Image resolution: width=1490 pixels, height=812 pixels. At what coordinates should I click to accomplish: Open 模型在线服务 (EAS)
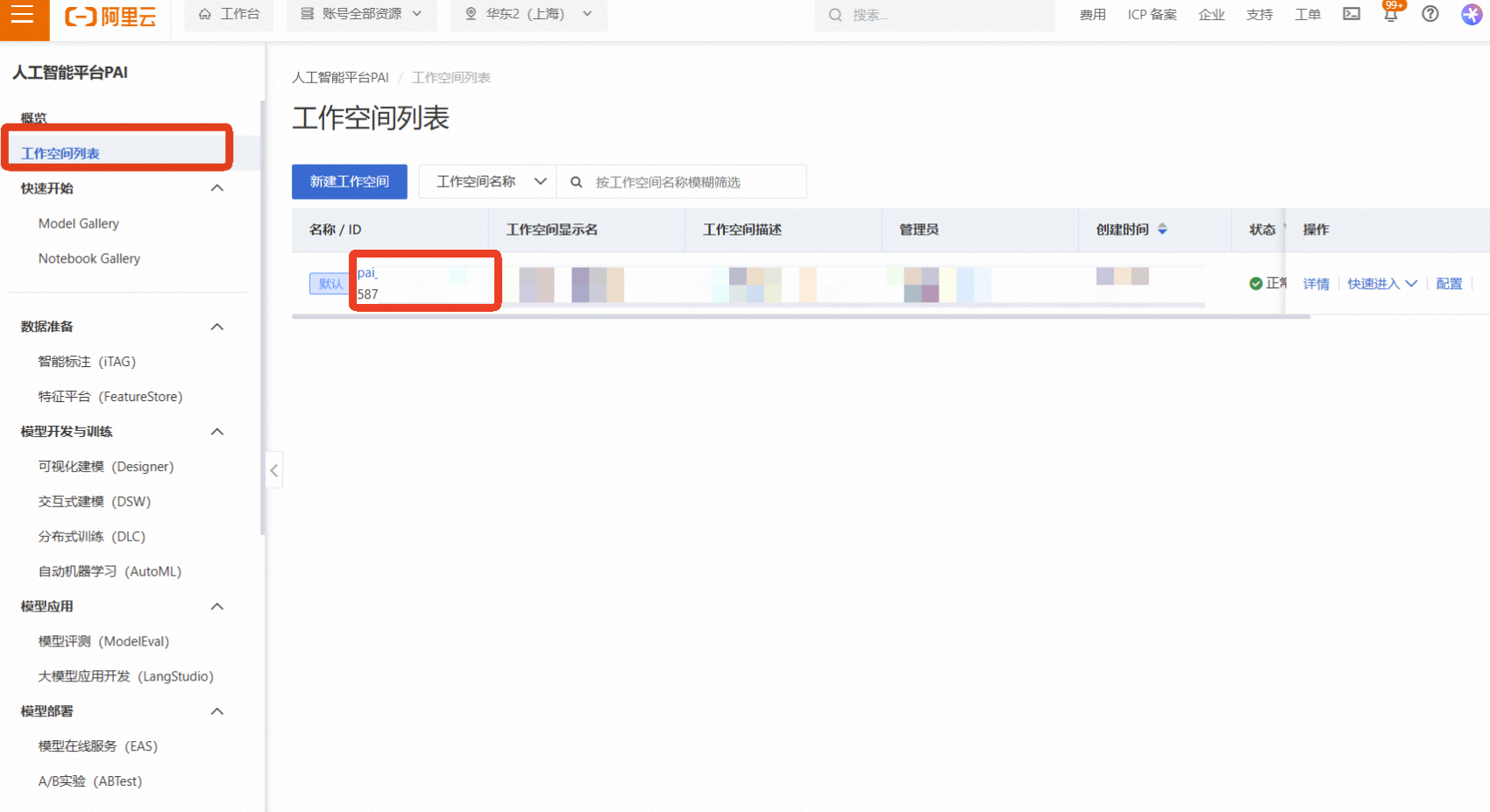pos(98,746)
